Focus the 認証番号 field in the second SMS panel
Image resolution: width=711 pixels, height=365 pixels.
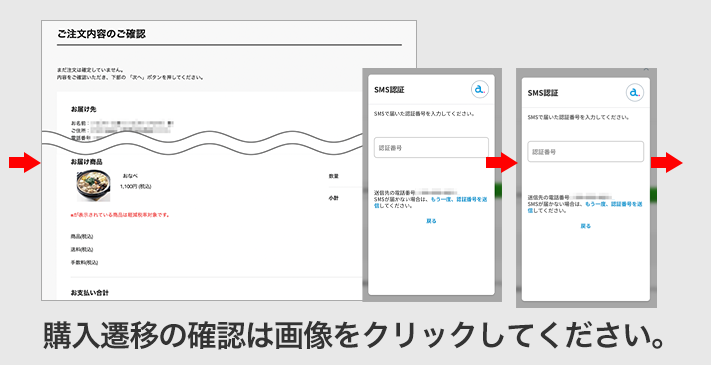(x=585, y=151)
